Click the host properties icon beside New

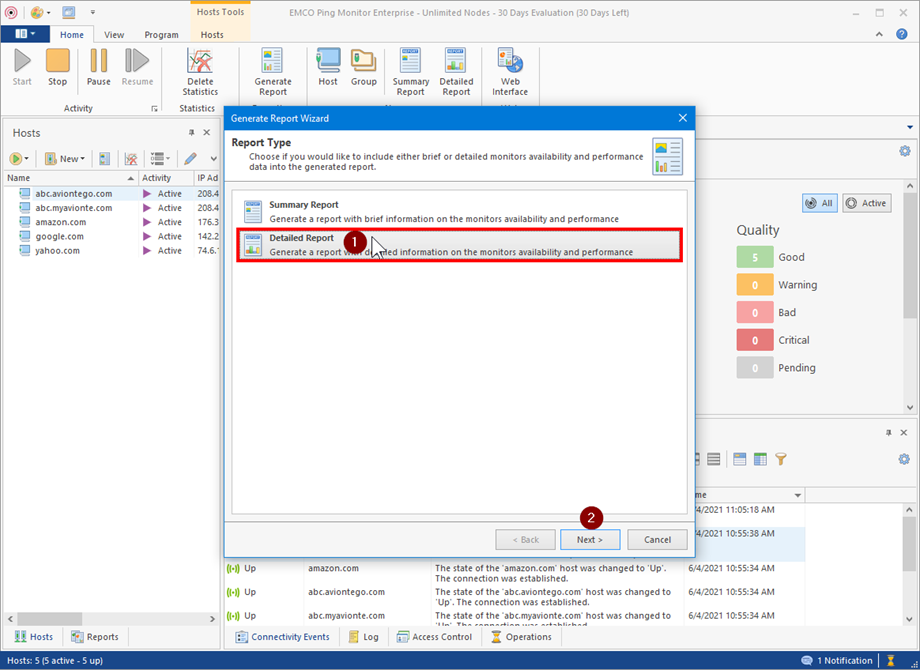point(104,158)
